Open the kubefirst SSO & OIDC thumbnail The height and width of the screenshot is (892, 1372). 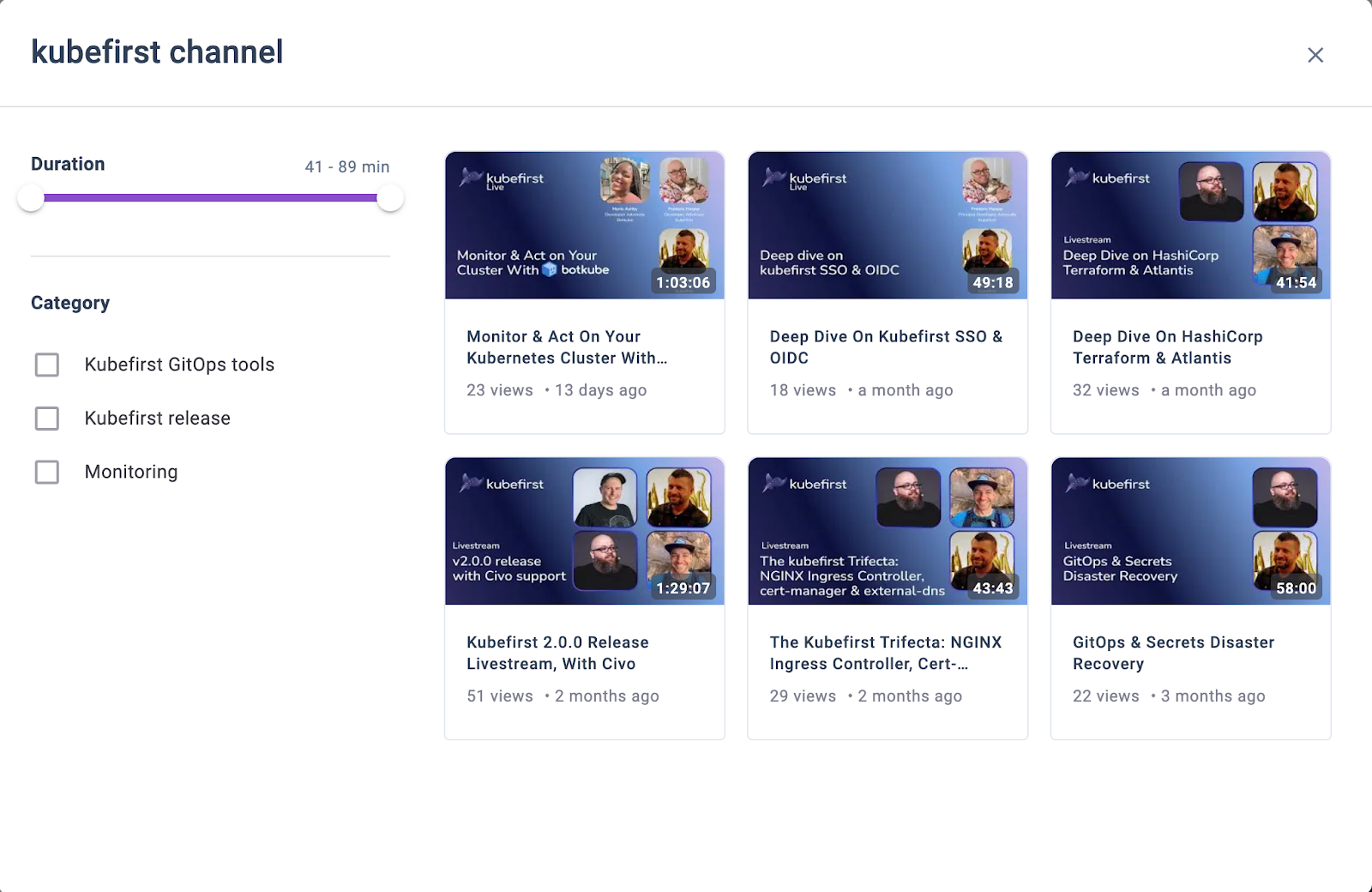[888, 226]
